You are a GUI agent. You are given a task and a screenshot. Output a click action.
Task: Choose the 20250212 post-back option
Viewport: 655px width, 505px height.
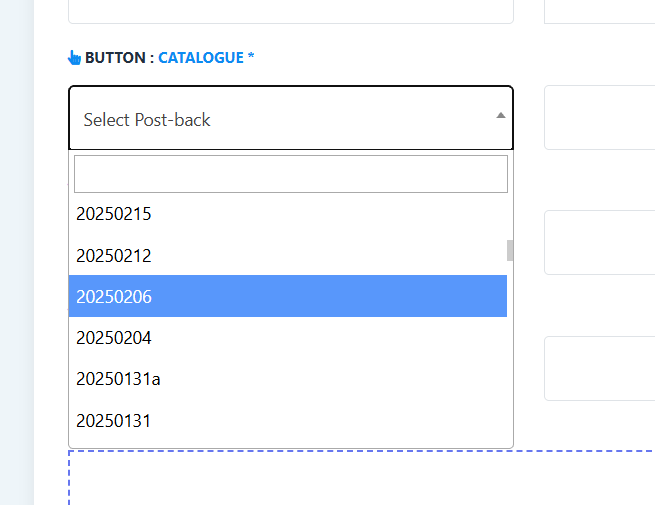coord(288,255)
